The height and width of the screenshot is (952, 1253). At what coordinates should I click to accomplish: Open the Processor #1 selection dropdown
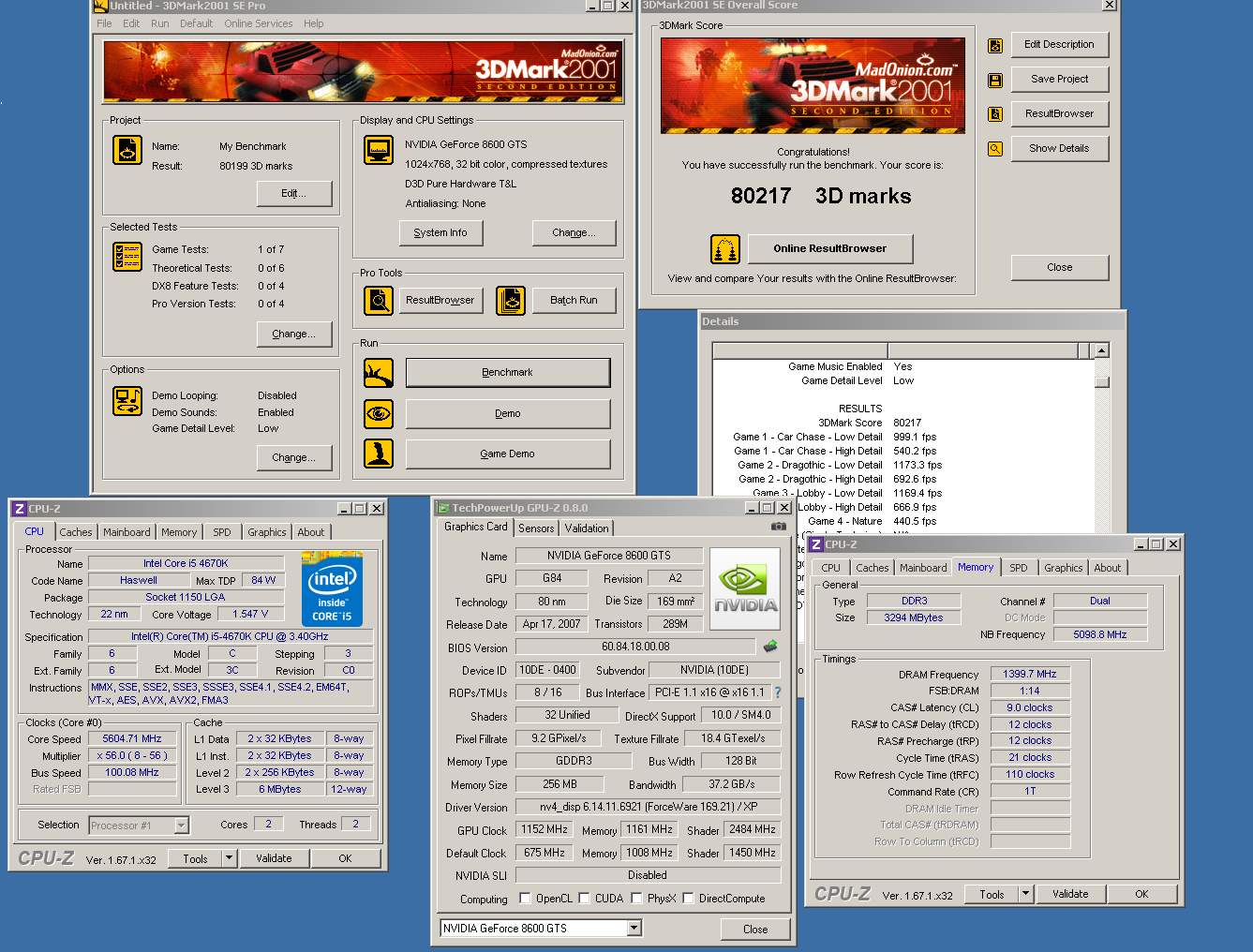point(182,826)
